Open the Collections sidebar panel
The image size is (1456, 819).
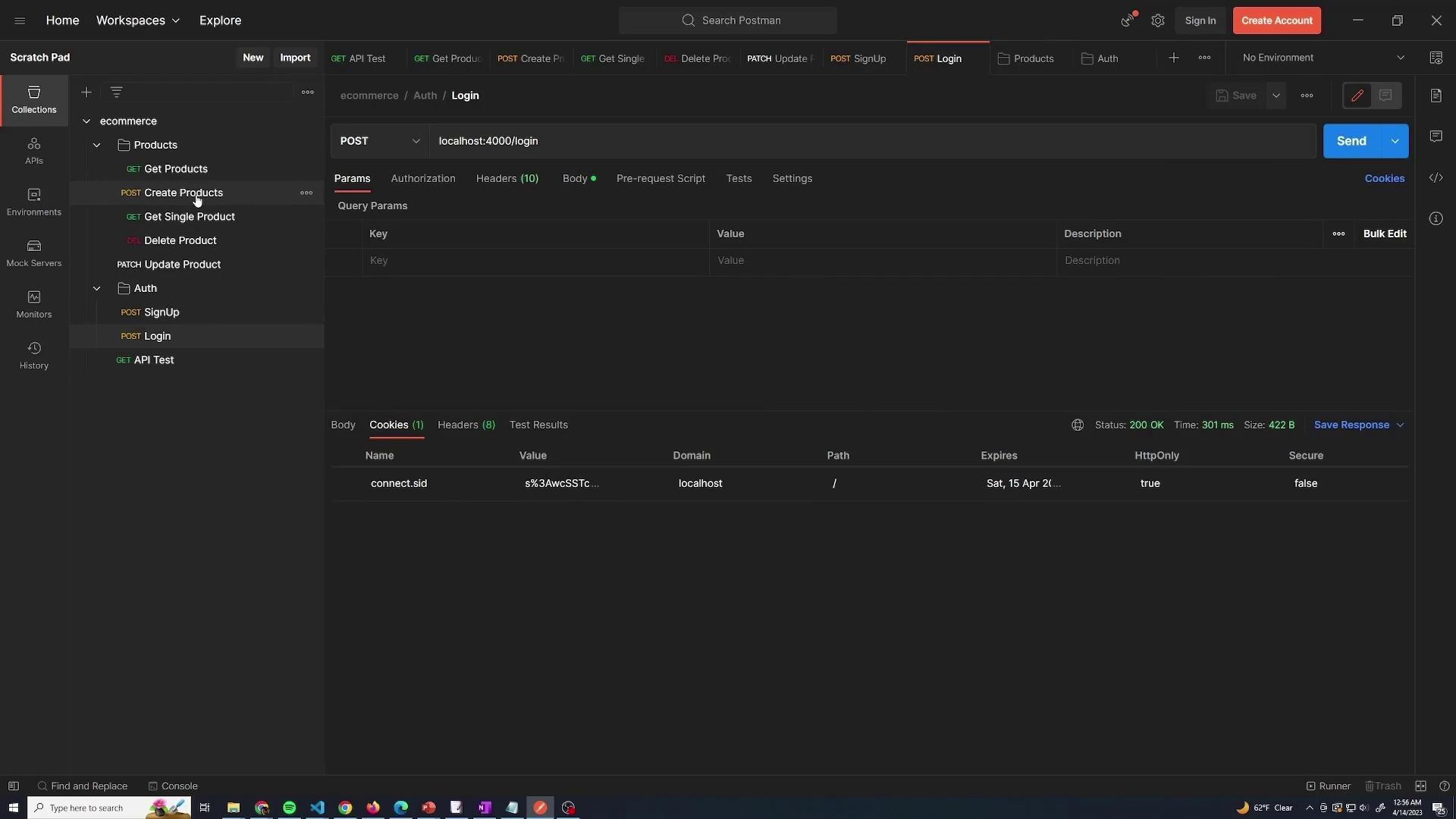coord(33,99)
